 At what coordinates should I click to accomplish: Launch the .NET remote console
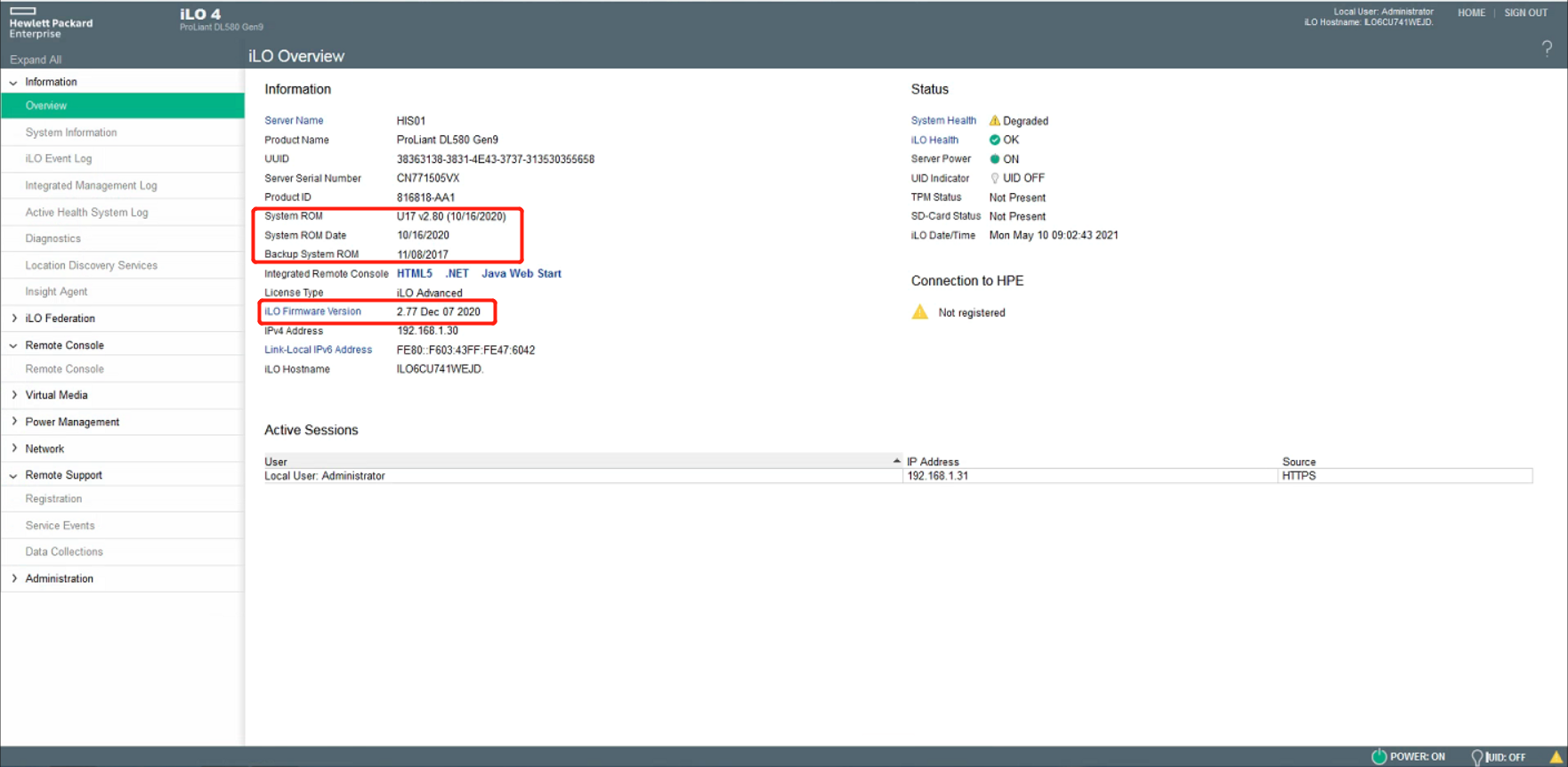point(457,273)
